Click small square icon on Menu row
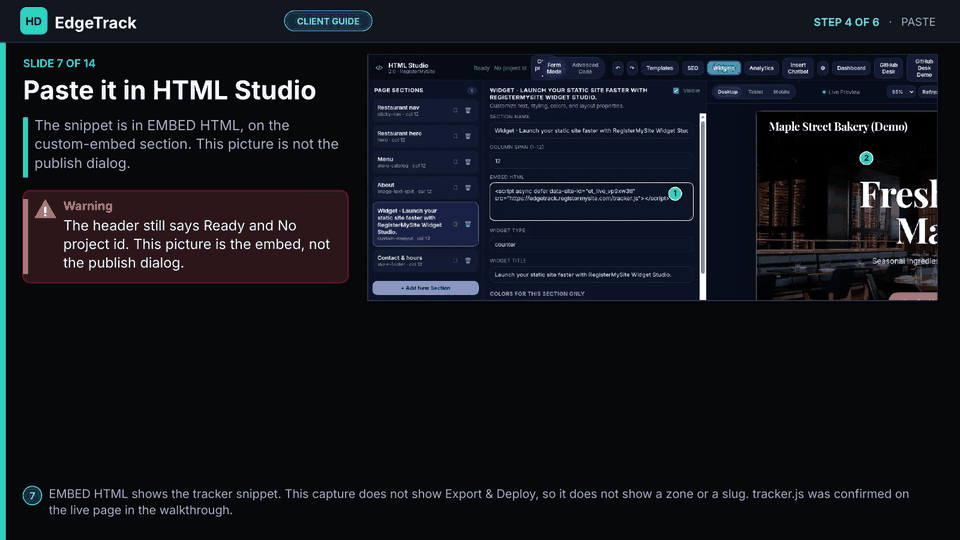The height and width of the screenshot is (540, 960). coord(456,162)
